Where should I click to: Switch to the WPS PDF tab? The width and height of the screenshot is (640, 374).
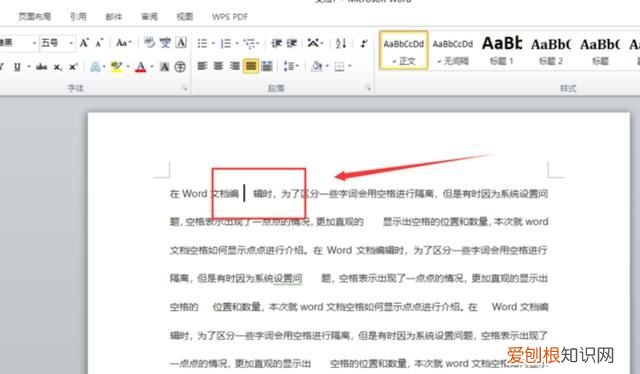click(230, 16)
